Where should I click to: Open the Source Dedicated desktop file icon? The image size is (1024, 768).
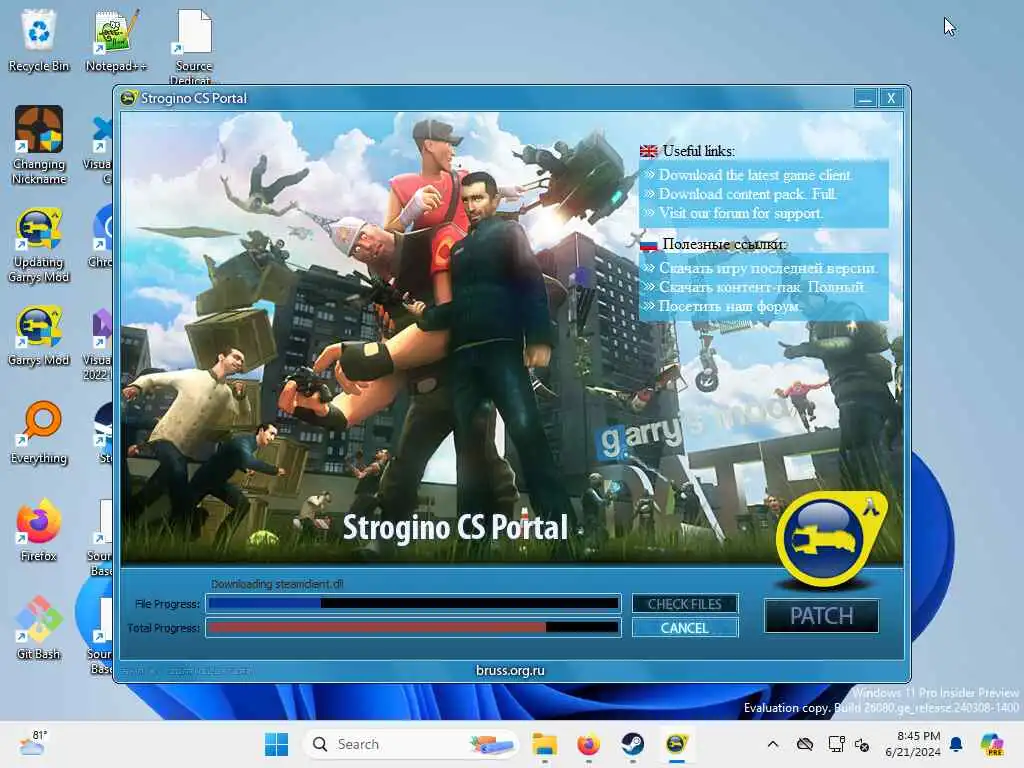tap(194, 46)
